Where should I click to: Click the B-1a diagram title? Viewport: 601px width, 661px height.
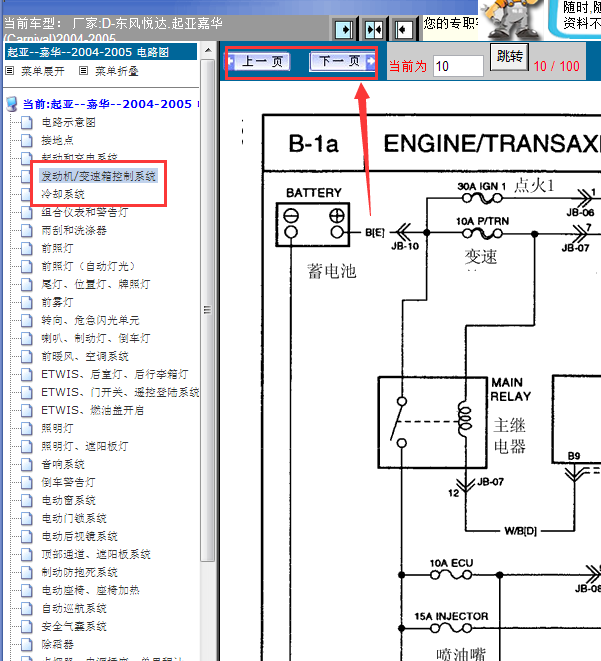tap(314, 143)
